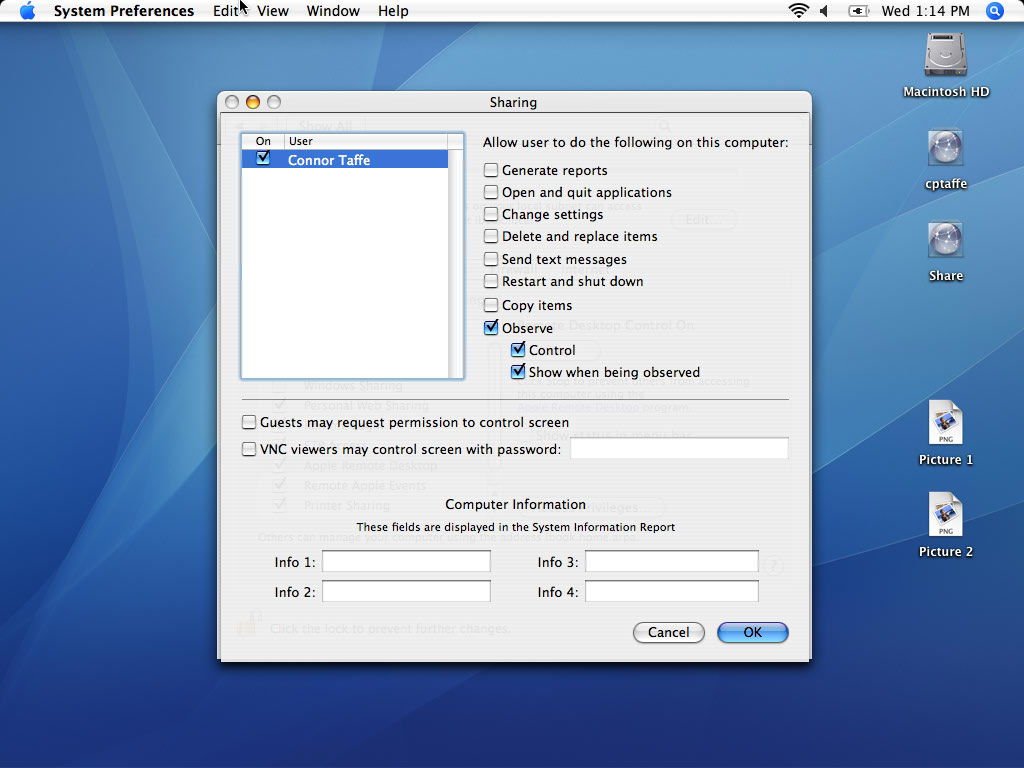Click the Wi-Fi status icon

[x=798, y=10]
